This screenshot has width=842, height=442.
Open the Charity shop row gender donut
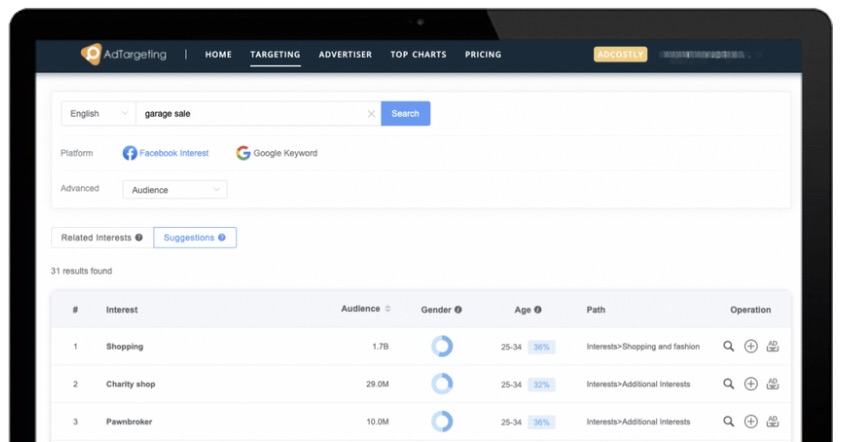(x=442, y=384)
